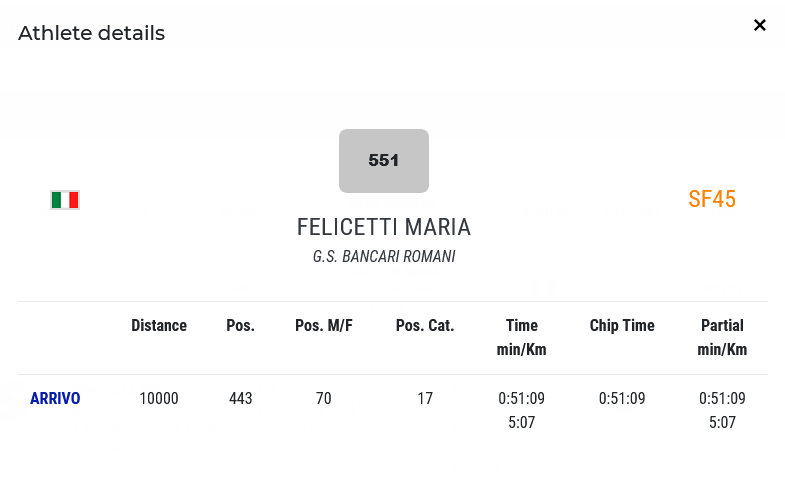Image resolution: width=785 pixels, height=477 pixels.
Task: Click the 0:51:09 value under Chip Time
Action: (x=622, y=399)
